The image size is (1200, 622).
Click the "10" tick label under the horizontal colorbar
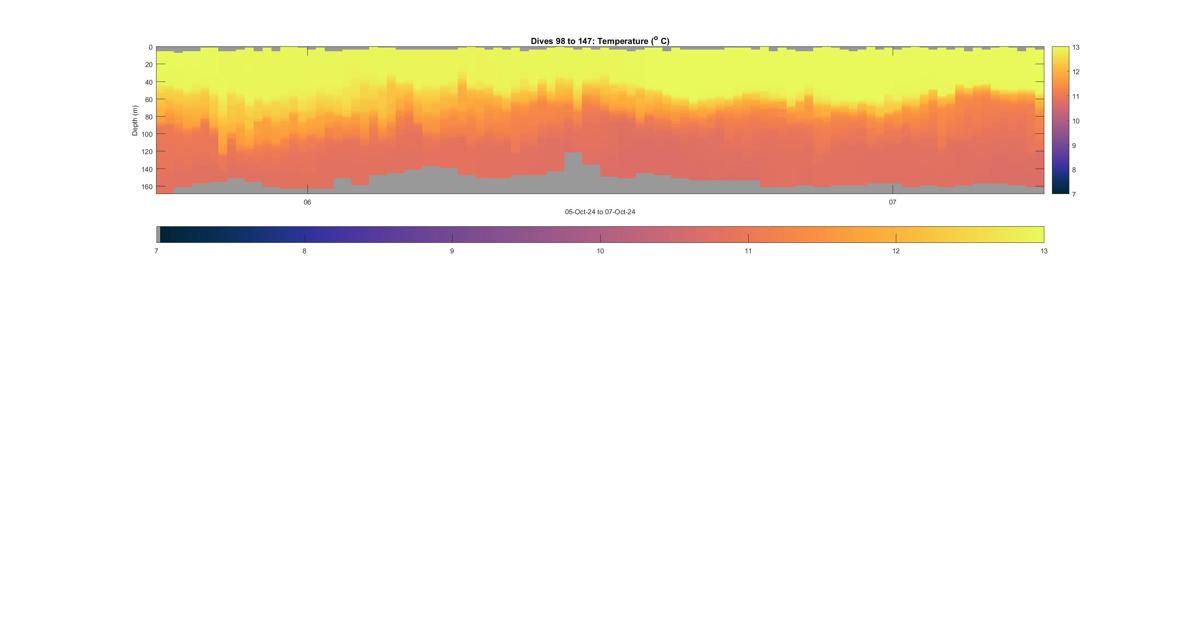click(x=600, y=251)
